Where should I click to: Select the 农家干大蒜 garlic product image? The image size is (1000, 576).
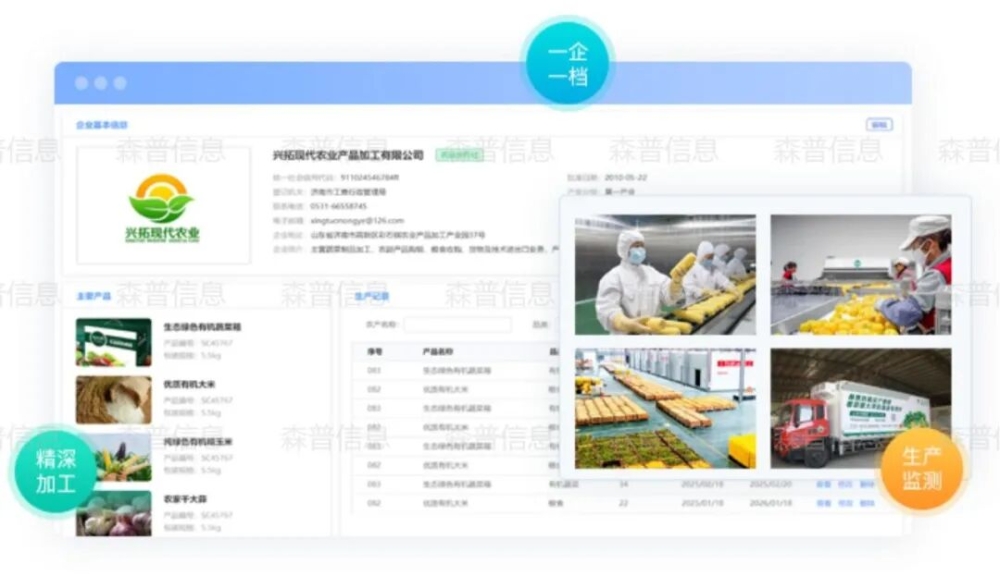tap(114, 512)
